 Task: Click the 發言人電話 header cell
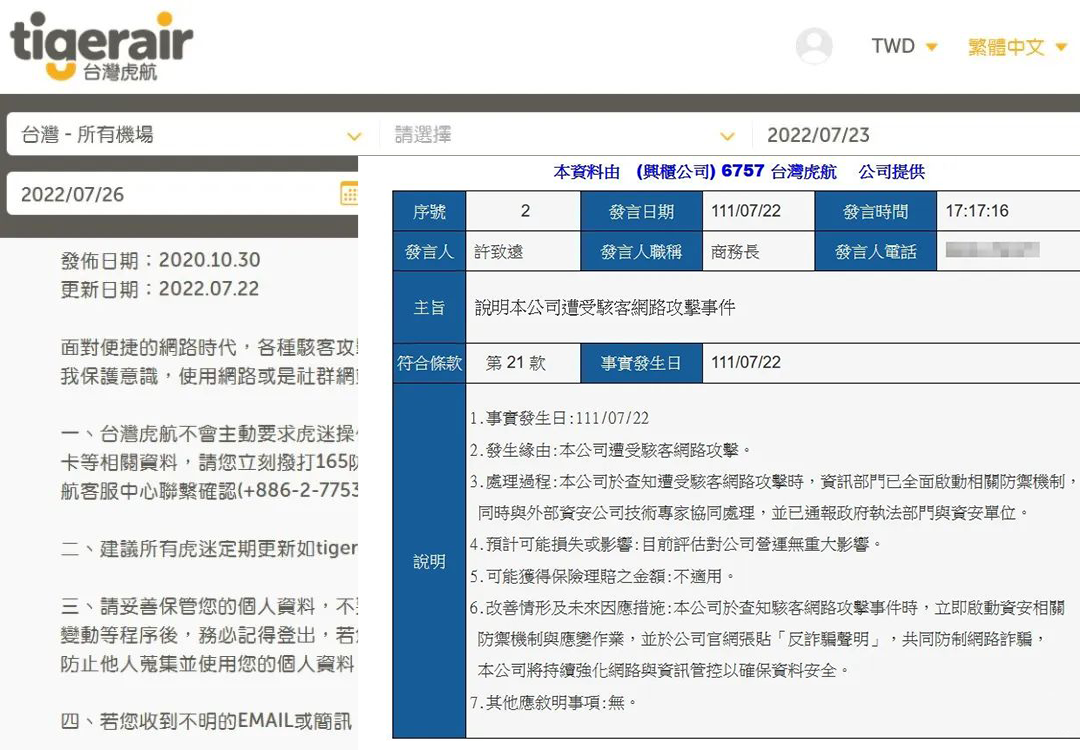[875, 251]
